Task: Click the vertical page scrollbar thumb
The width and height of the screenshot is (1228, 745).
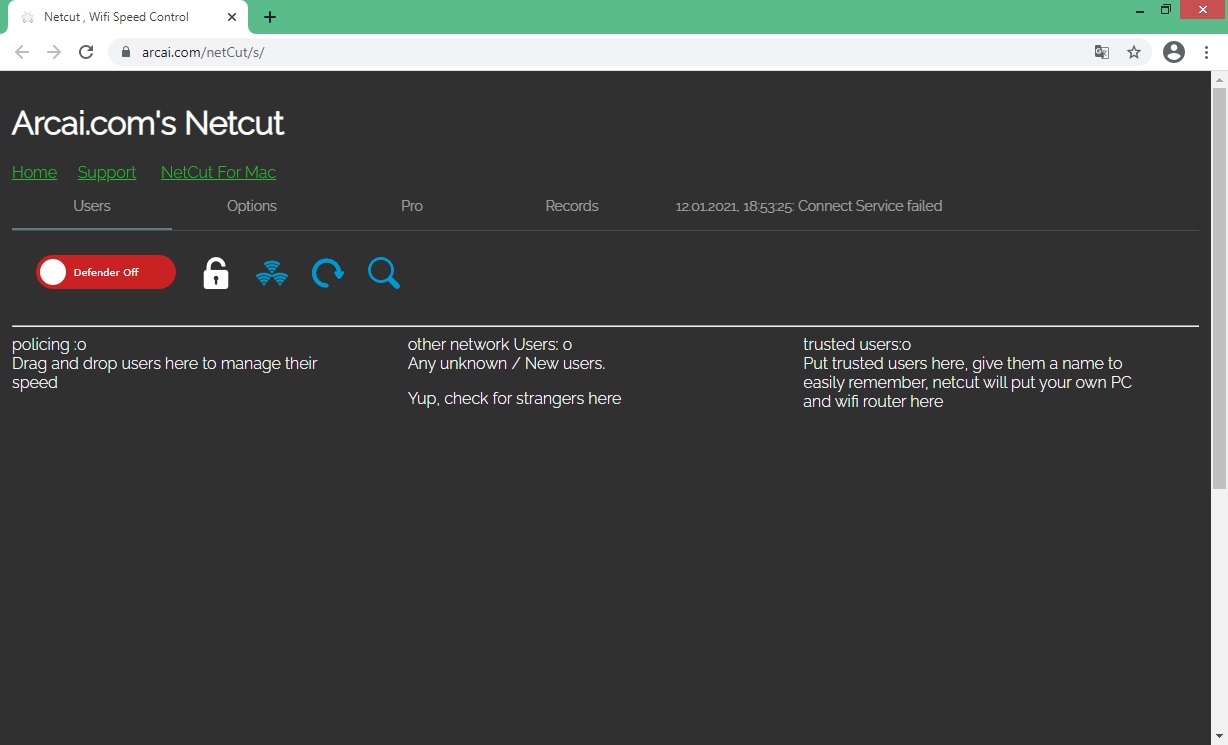Action: pos(1219,288)
